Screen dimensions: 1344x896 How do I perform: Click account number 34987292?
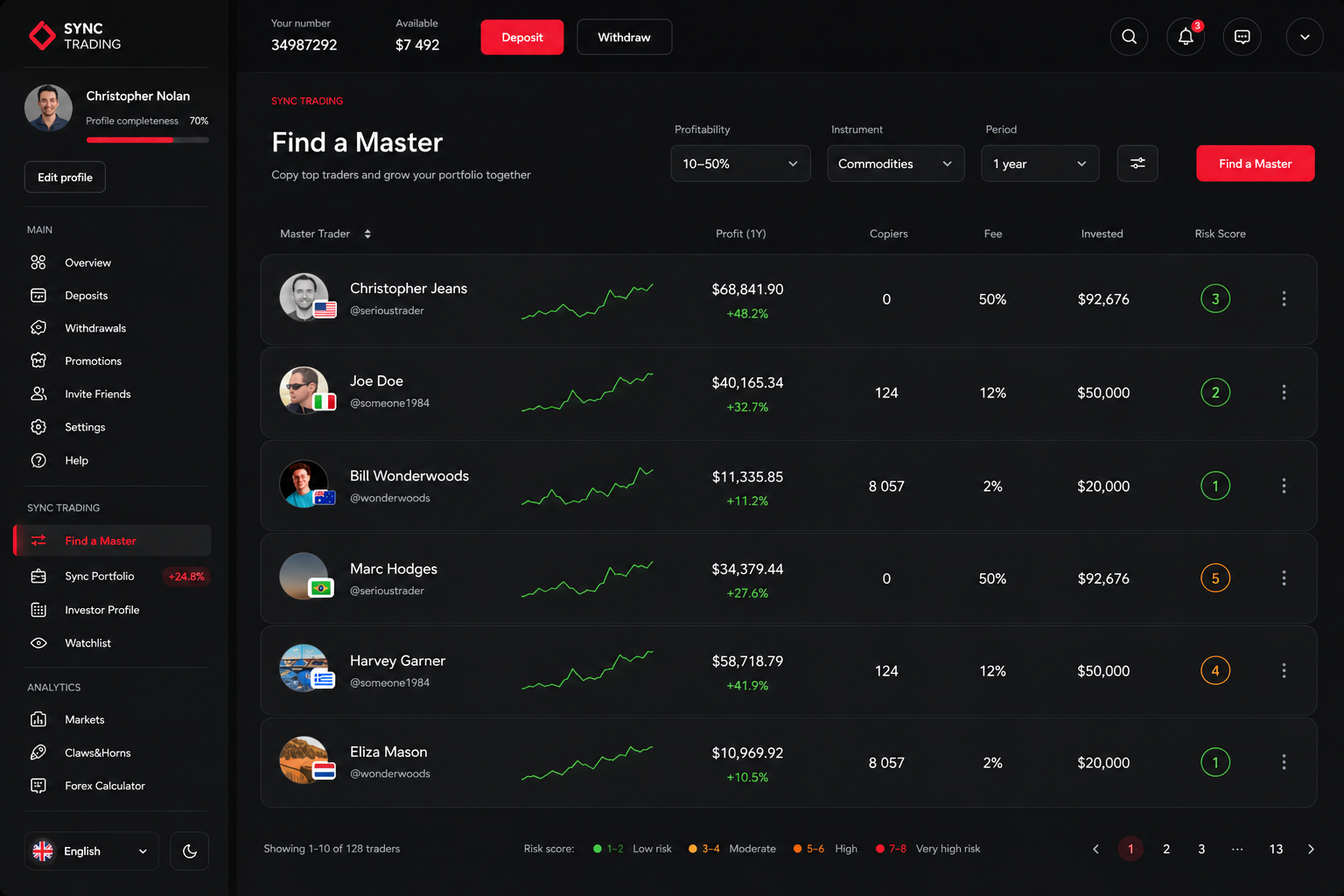pyautogui.click(x=304, y=45)
